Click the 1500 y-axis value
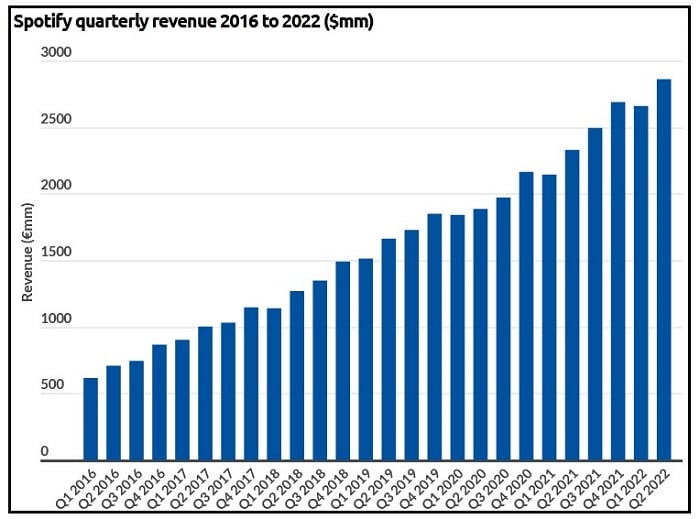Screen dimensions: 700x519 [x=56, y=252]
